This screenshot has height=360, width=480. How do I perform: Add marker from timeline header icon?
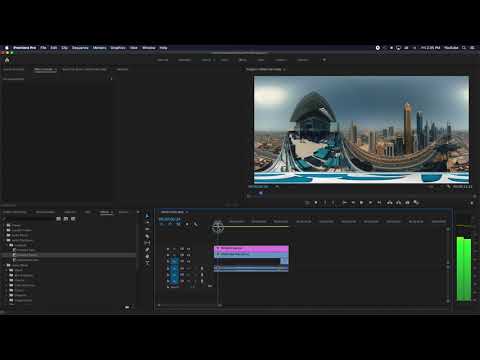pyautogui.click(x=187, y=224)
